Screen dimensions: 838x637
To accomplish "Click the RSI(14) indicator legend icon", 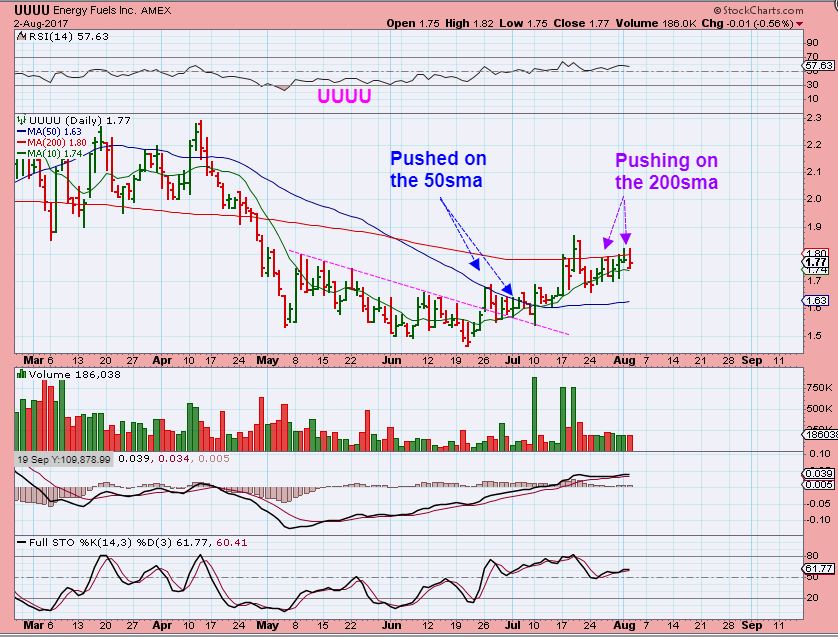I will tap(21, 36).
